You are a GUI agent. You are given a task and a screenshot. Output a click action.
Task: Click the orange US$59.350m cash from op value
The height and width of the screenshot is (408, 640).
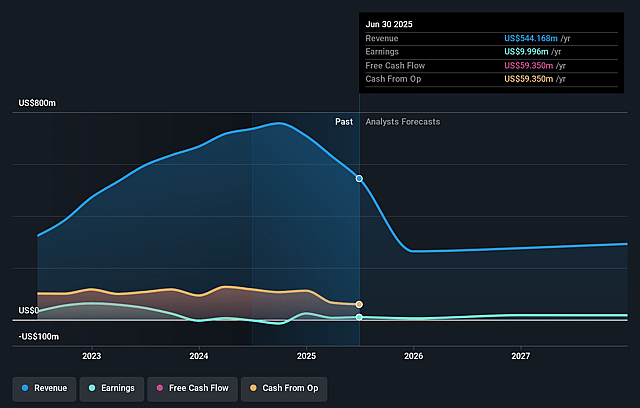529,79
